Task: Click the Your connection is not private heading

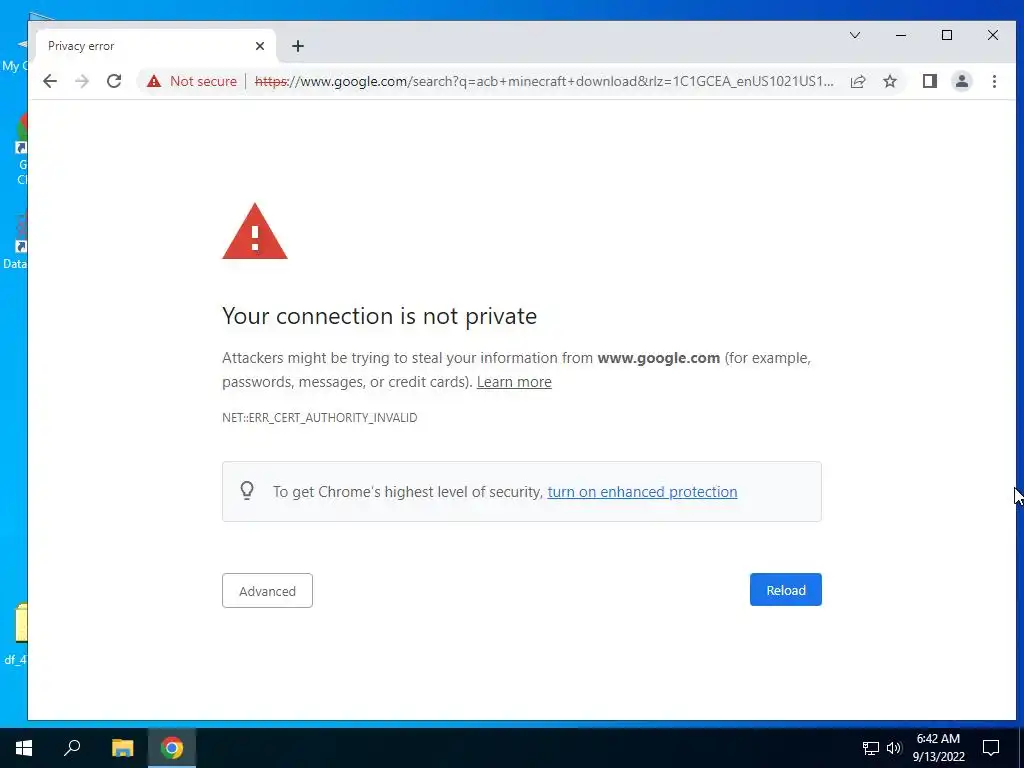Action: click(379, 316)
